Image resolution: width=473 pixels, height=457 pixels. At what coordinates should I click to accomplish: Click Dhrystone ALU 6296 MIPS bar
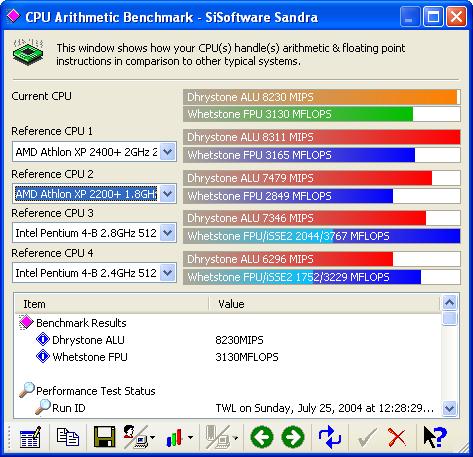point(322,259)
